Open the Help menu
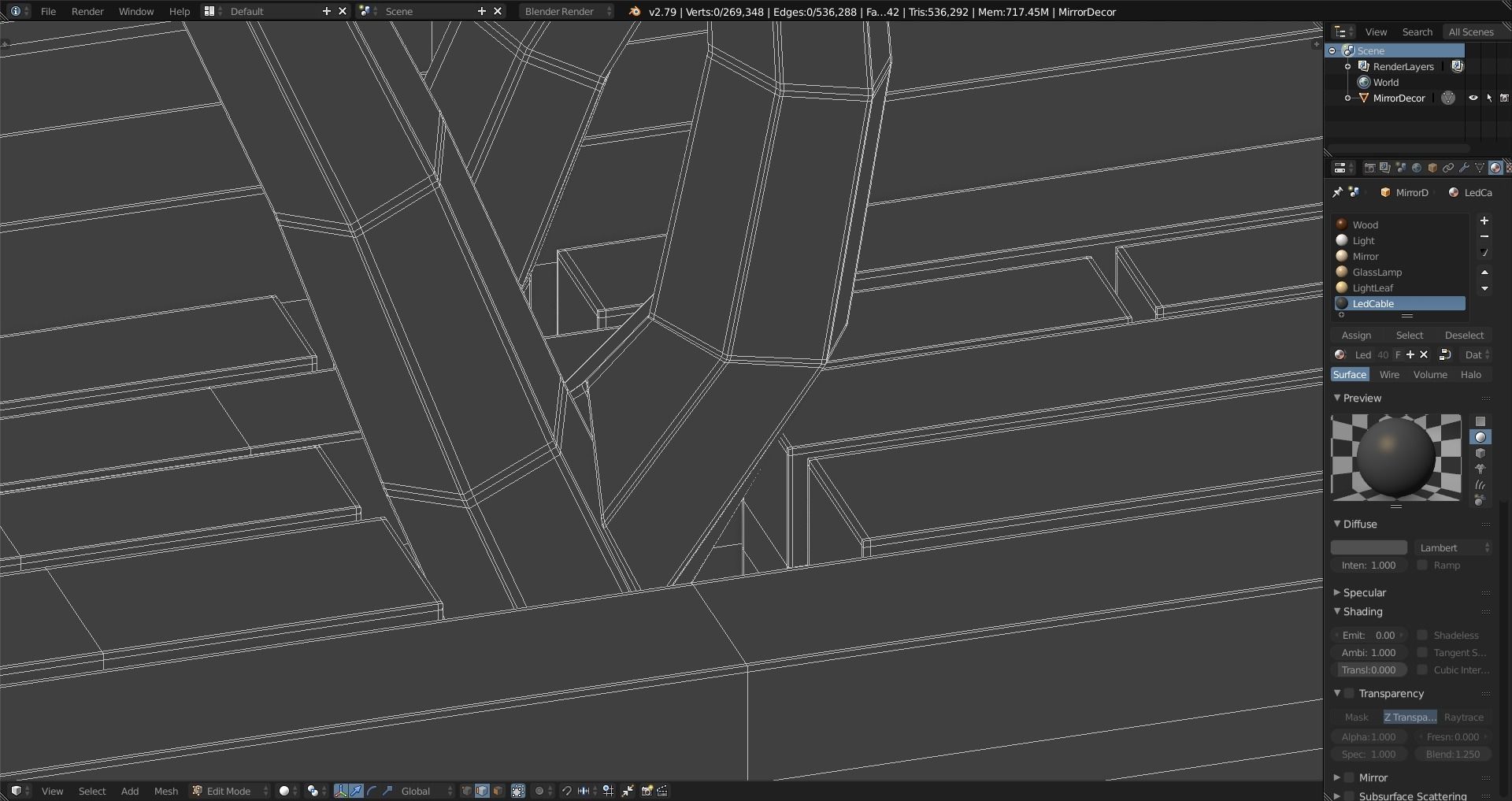This screenshot has height=801, width=1512. coord(180,11)
